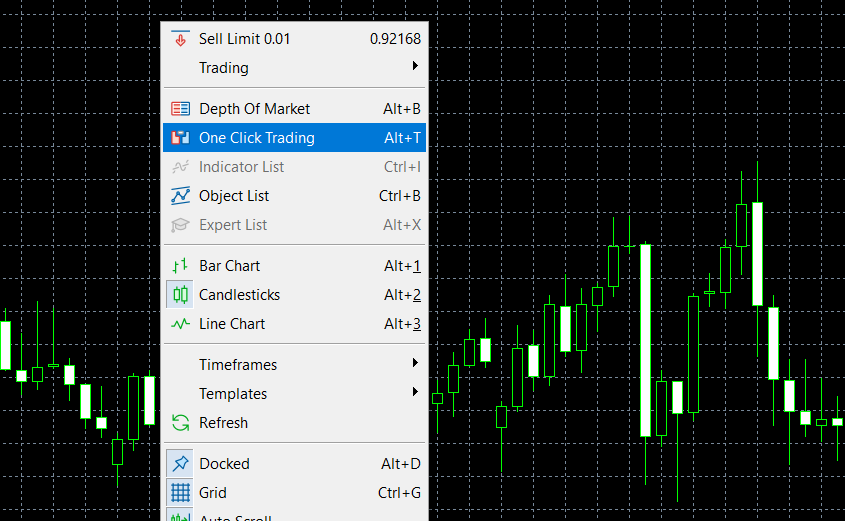Image resolution: width=845 pixels, height=521 pixels.
Task: Click the Candlesticks chart icon
Action: tap(180, 295)
